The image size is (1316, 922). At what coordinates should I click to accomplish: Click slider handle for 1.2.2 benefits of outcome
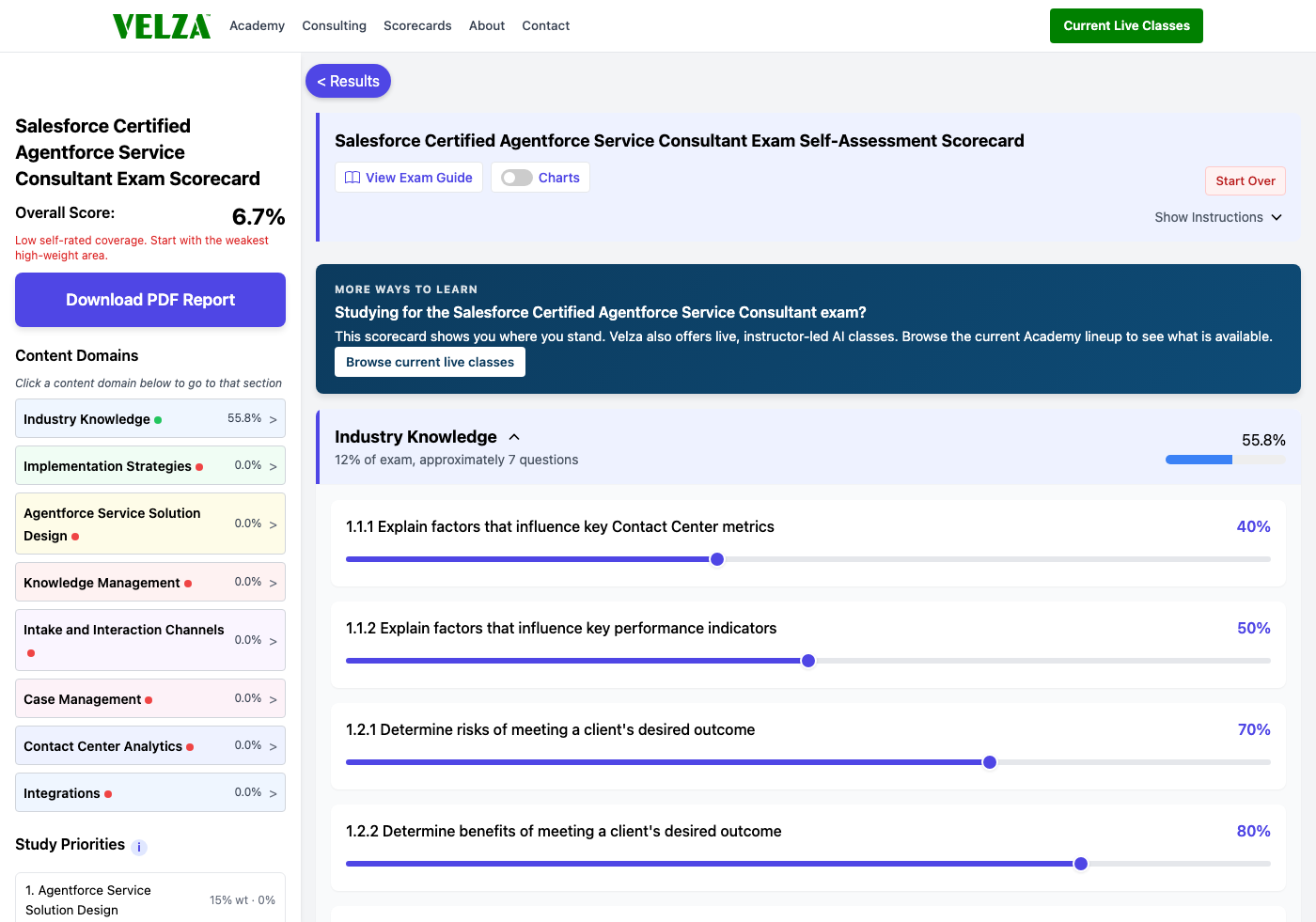(x=1081, y=864)
